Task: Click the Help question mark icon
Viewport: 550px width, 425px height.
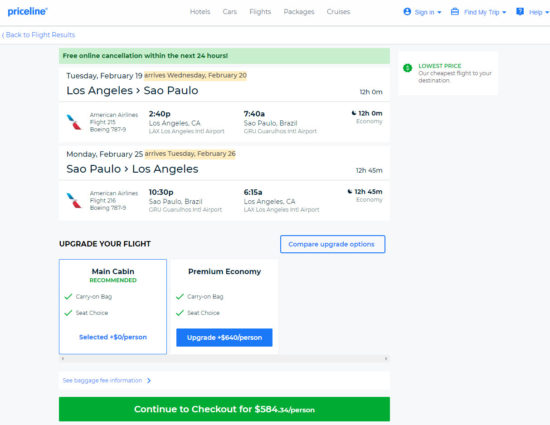Action: (520, 12)
